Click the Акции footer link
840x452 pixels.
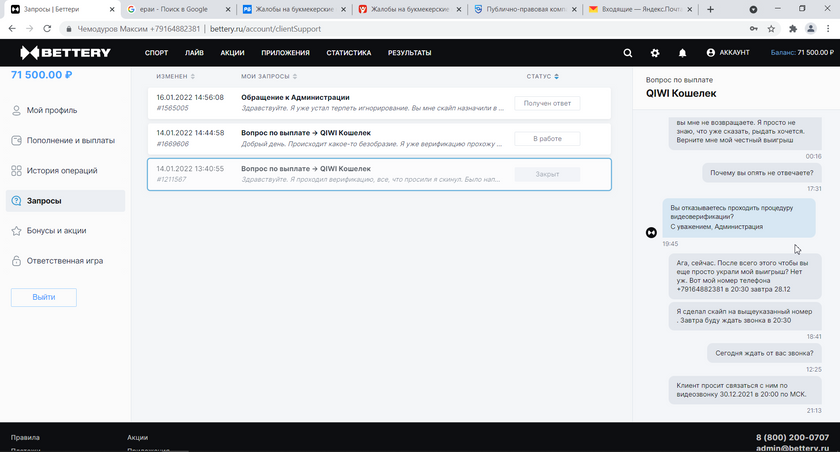pyautogui.click(x=137, y=438)
